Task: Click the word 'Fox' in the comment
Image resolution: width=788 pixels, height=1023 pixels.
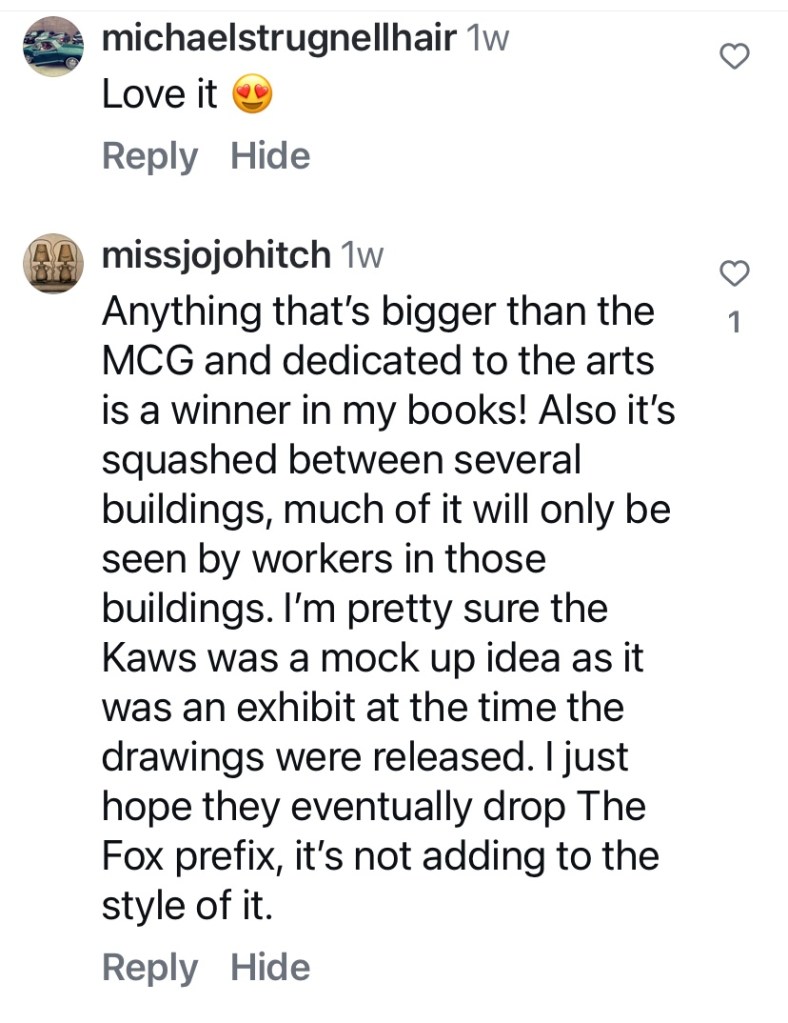Action: [x=134, y=857]
